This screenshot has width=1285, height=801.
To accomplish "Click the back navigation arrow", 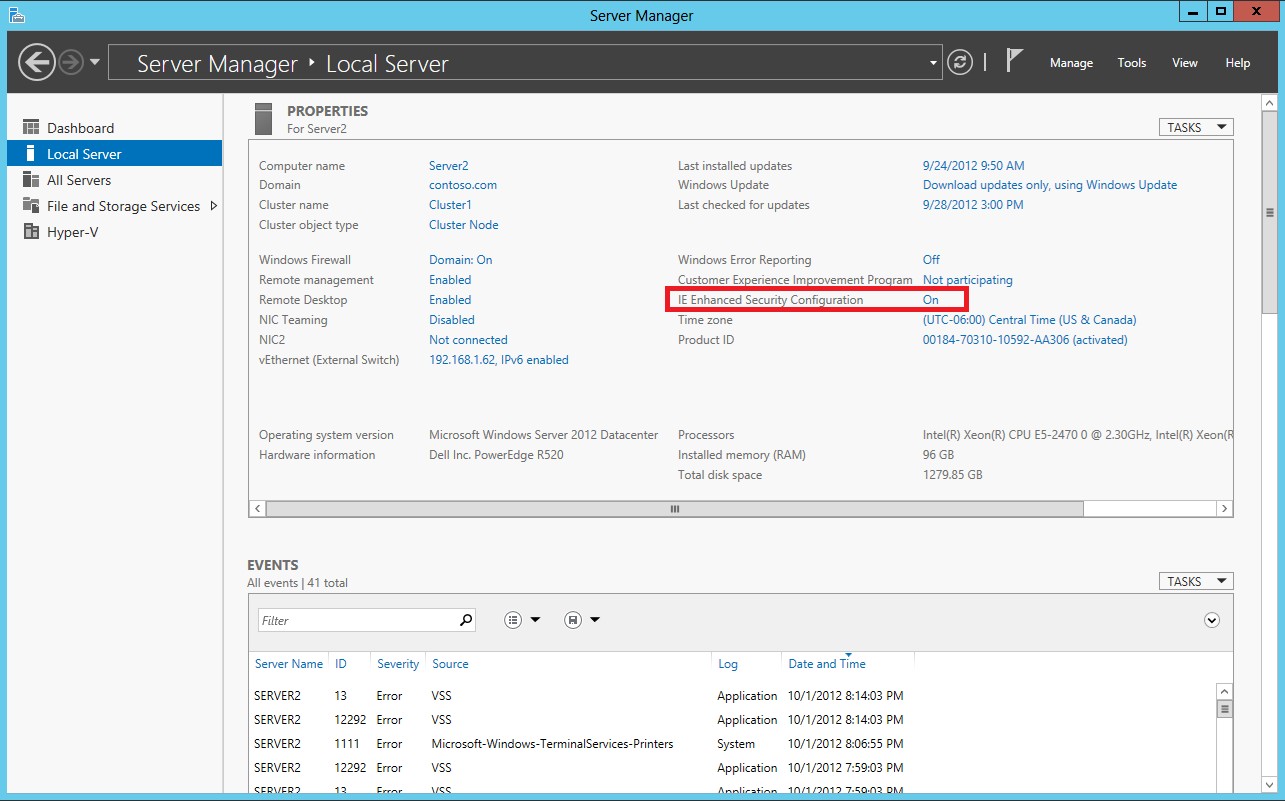I will point(37,62).
